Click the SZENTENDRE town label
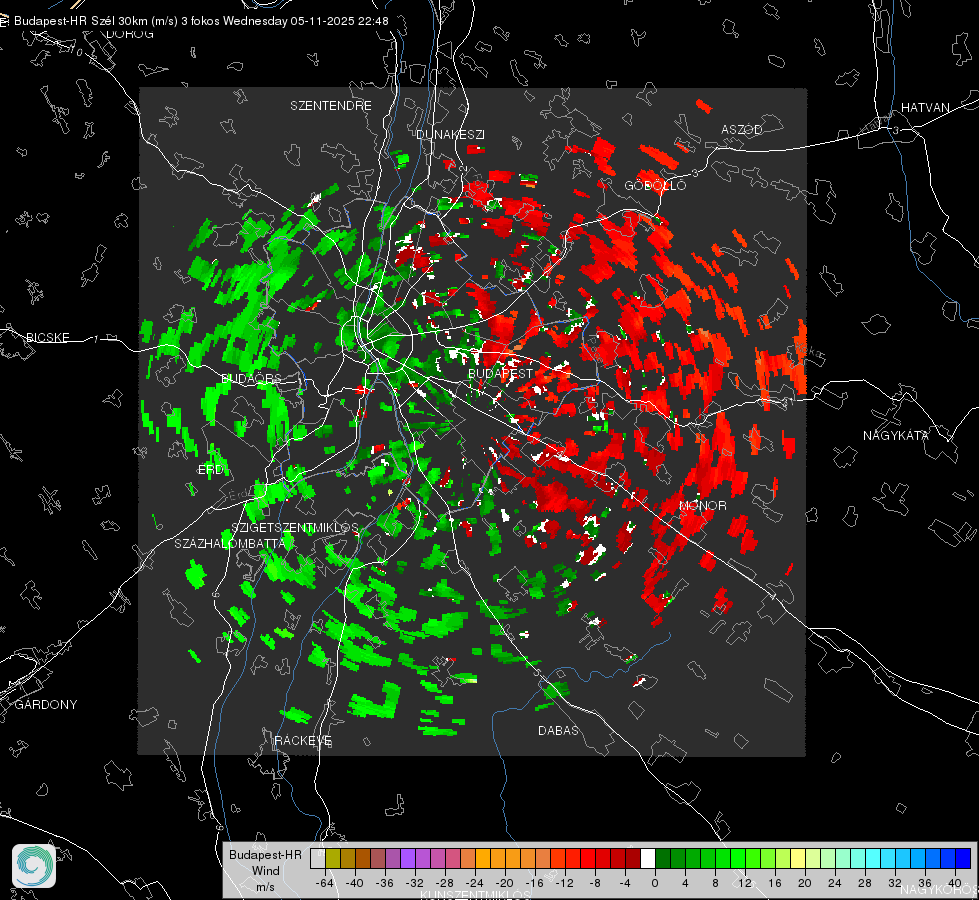This screenshot has width=979, height=900. [331, 106]
